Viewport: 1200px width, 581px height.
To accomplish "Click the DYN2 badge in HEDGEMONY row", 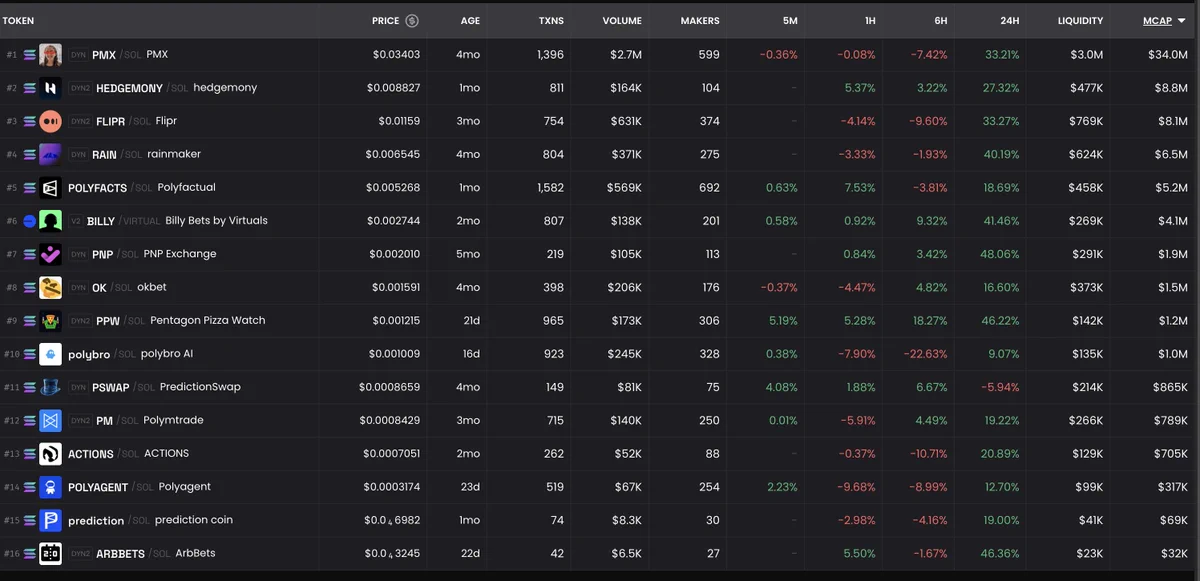I will [80, 88].
